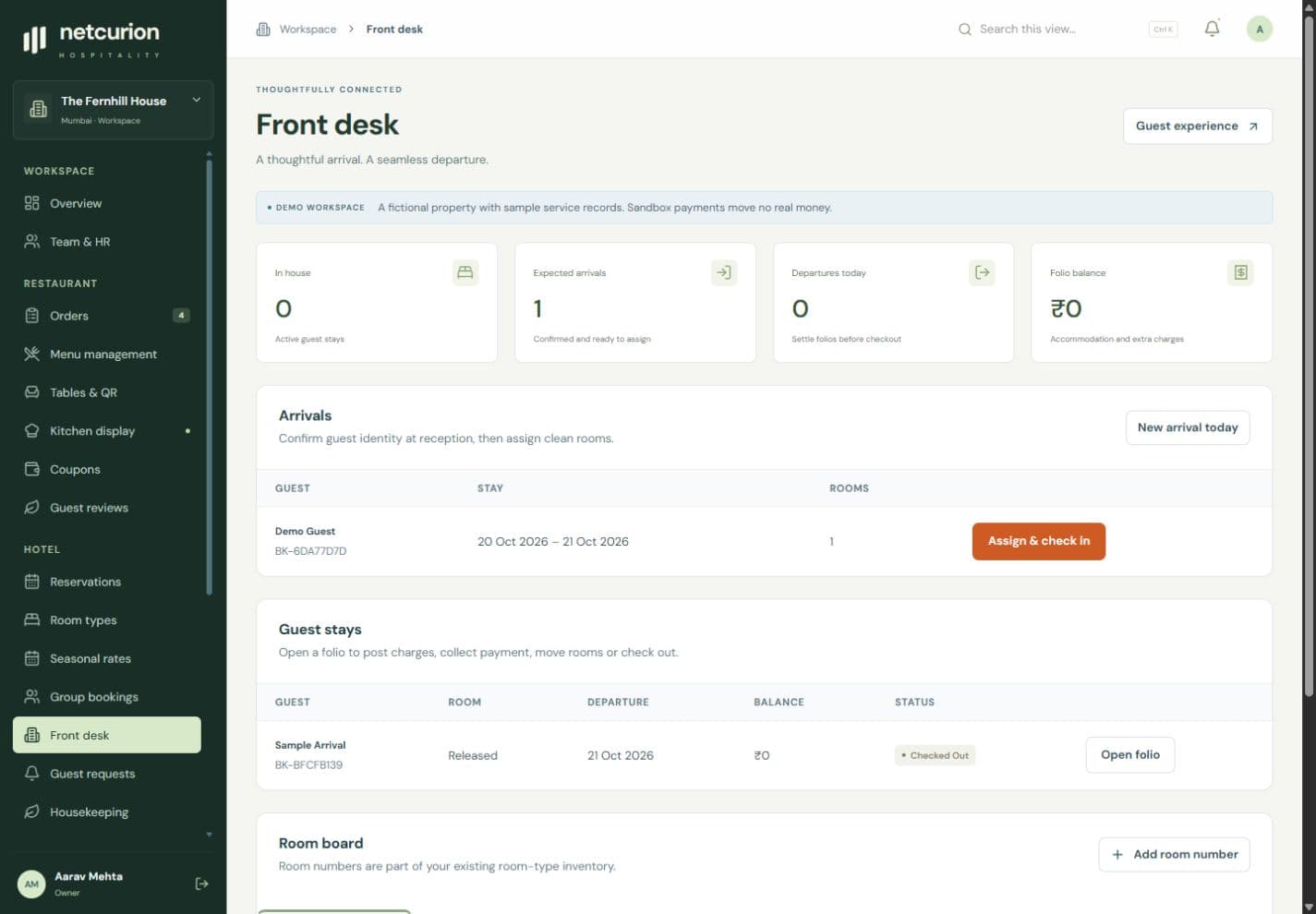Click the Tables & QR icon
Screen dimensions: 1316x914
tap(32, 392)
